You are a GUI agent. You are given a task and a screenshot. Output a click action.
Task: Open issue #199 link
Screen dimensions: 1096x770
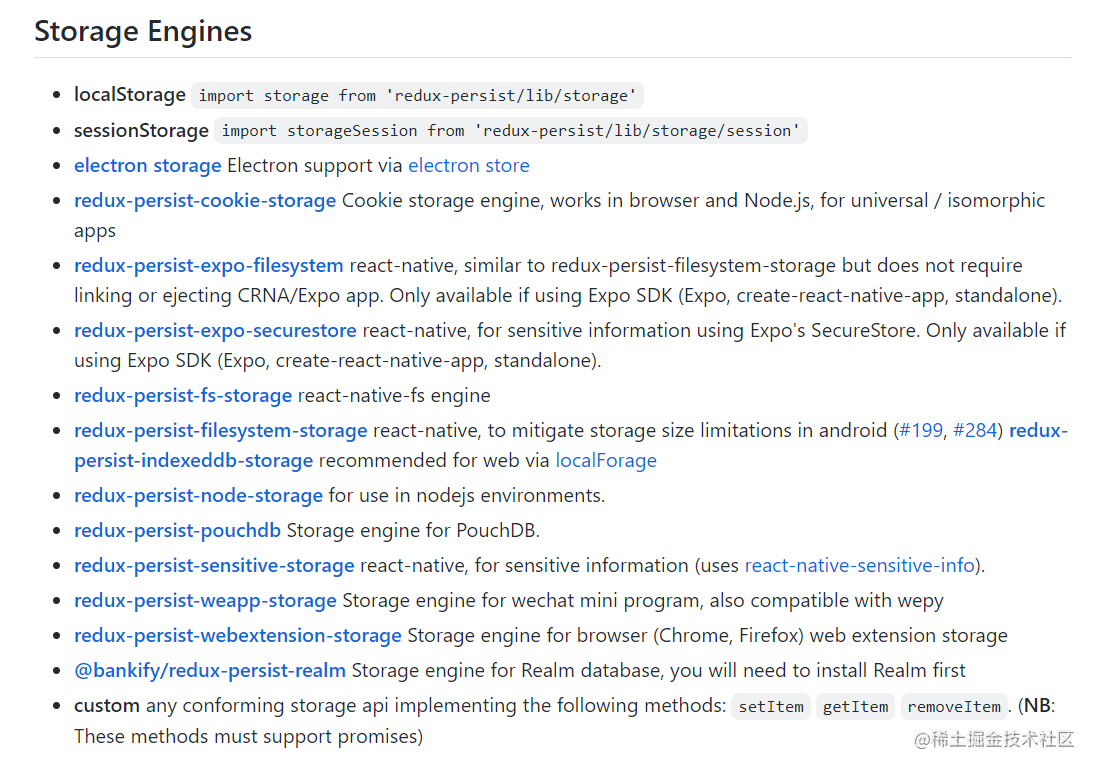(x=921, y=430)
